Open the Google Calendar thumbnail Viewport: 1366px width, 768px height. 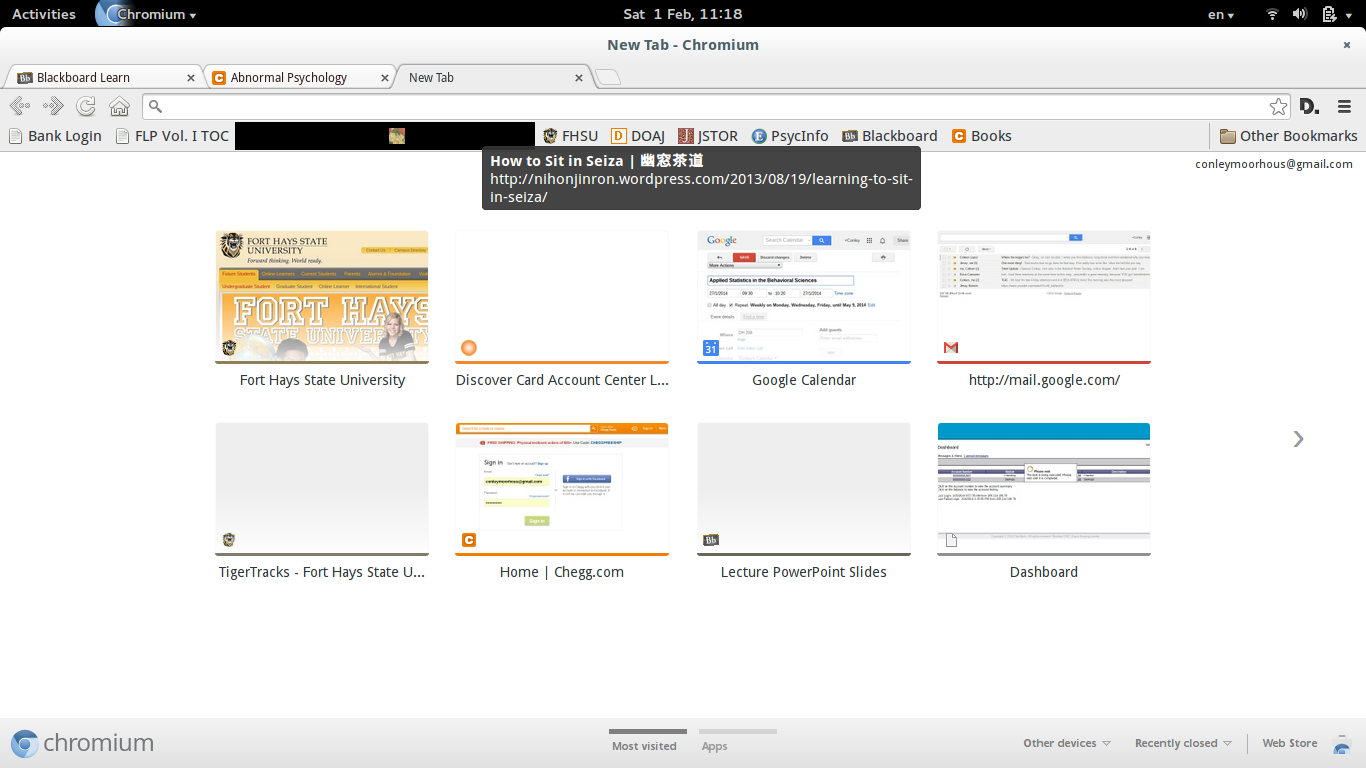point(804,298)
